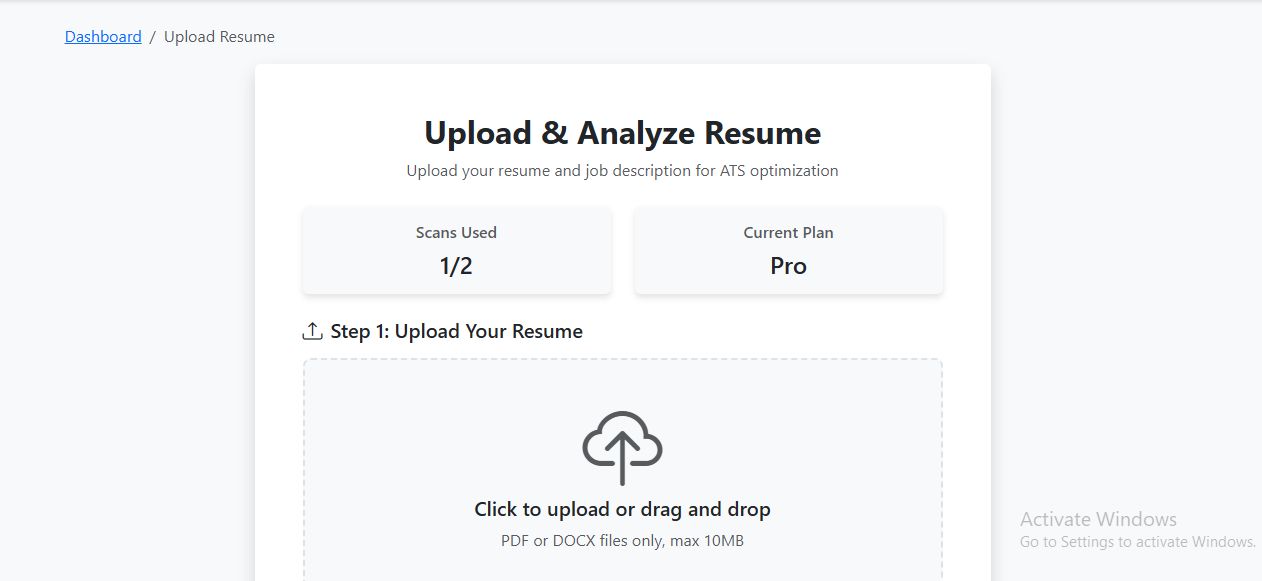Click the small upload icon beside Step 1
The height and width of the screenshot is (581, 1262).
313,331
